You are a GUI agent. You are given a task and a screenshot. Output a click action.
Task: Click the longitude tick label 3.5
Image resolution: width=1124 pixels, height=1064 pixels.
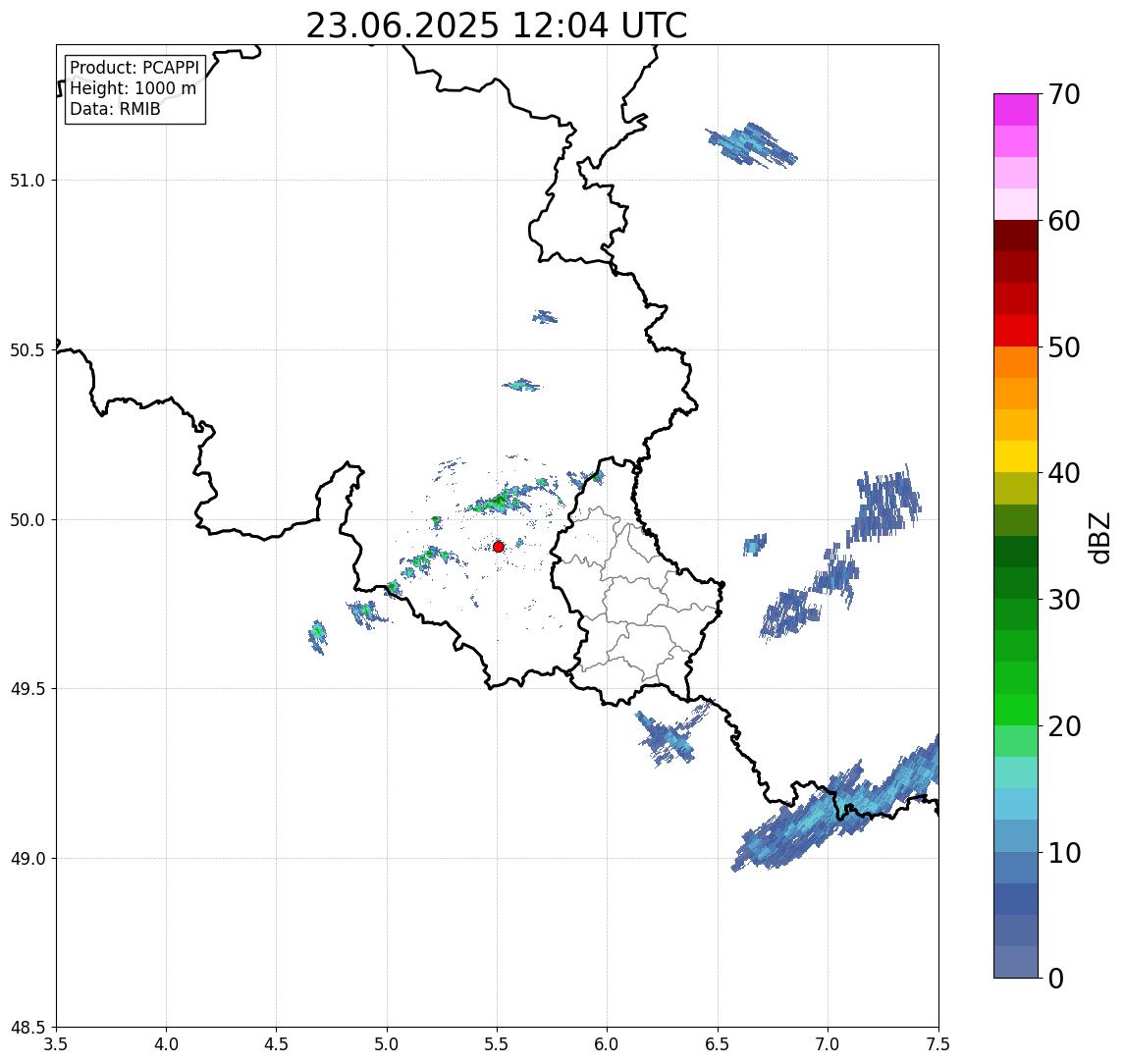56,1044
